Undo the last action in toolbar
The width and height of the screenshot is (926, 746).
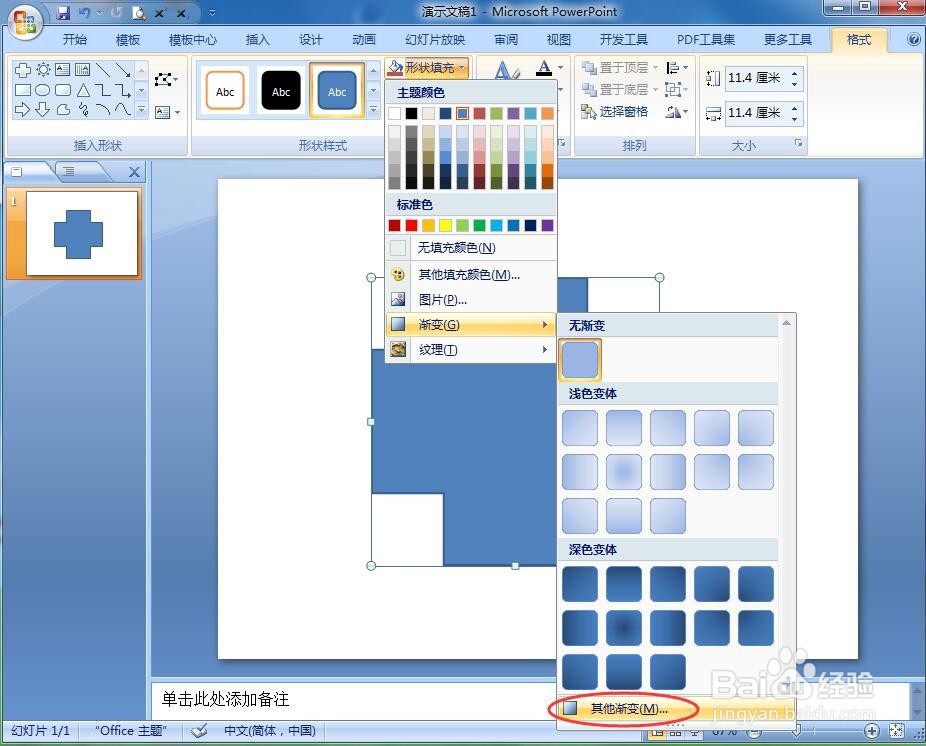point(84,12)
